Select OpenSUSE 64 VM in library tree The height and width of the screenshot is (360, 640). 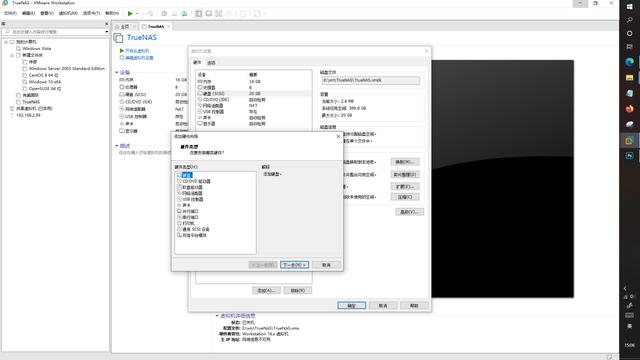tap(45, 89)
